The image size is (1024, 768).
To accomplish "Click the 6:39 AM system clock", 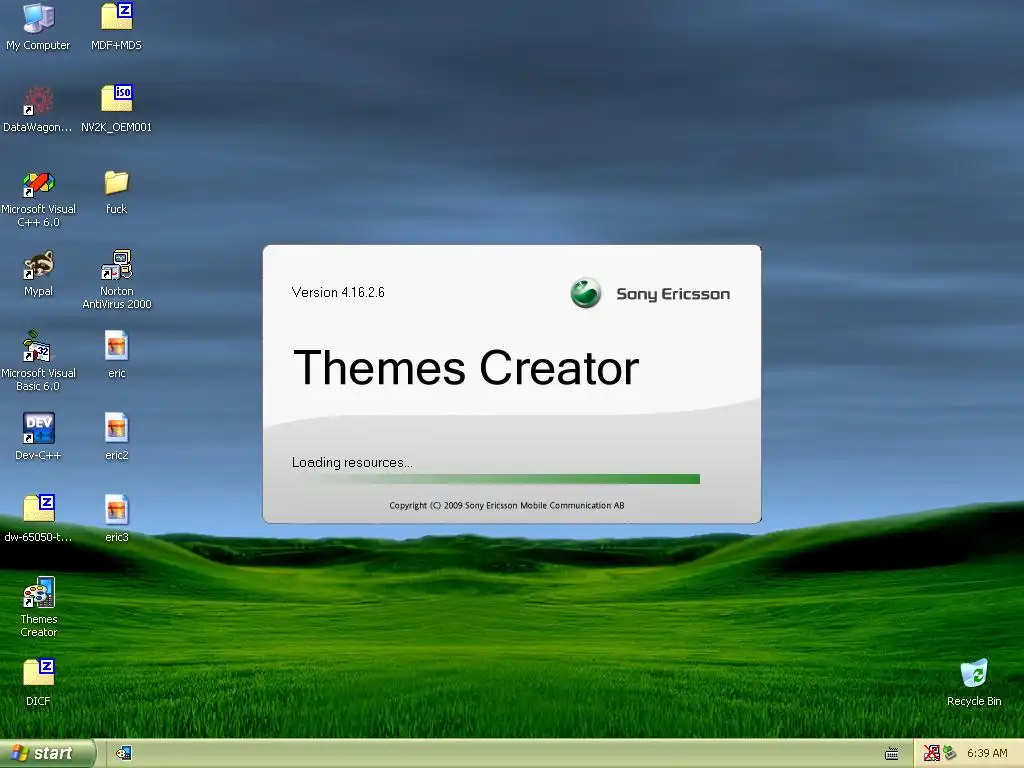I will [987, 753].
